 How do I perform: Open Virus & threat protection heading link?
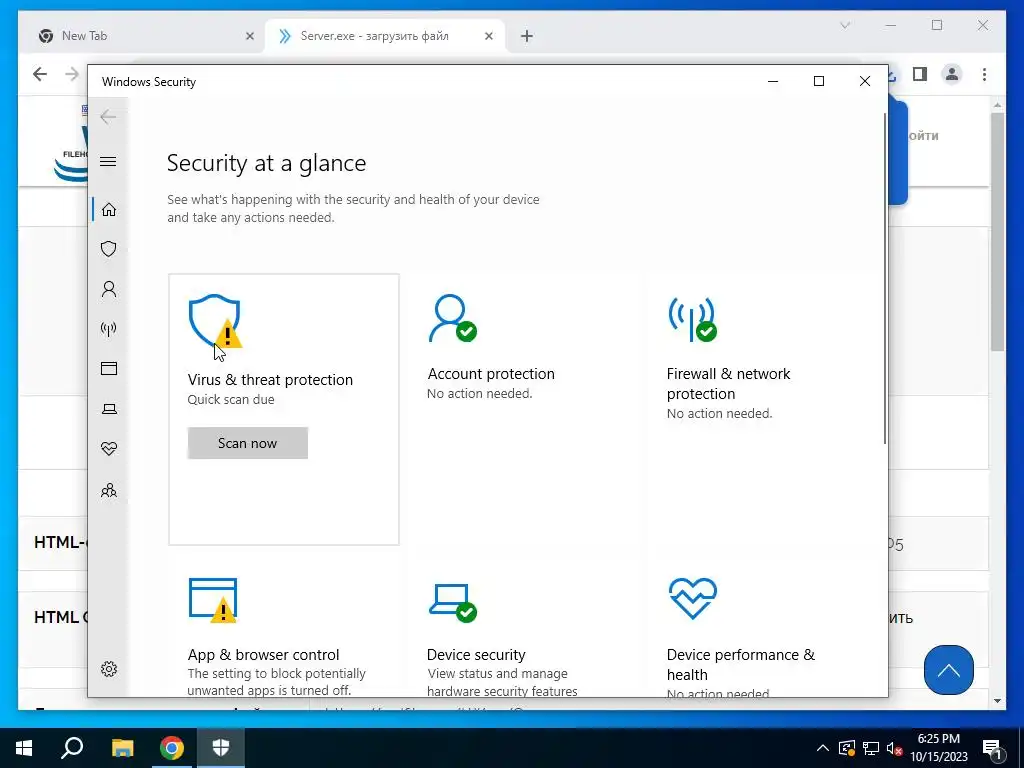(270, 379)
